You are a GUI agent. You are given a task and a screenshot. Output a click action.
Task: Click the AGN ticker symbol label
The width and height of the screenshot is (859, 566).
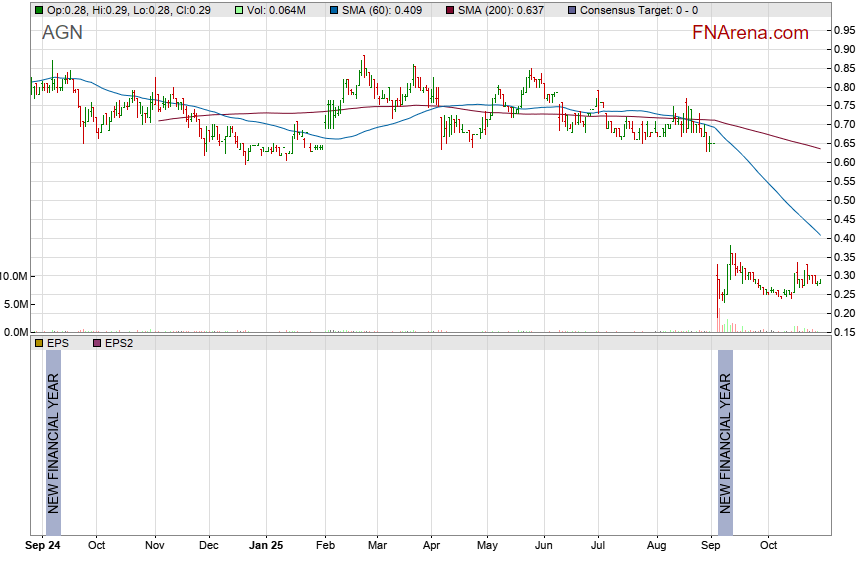[x=62, y=33]
